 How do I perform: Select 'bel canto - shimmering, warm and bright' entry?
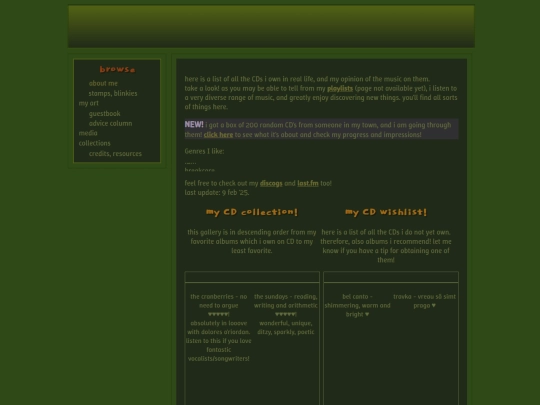(x=357, y=305)
